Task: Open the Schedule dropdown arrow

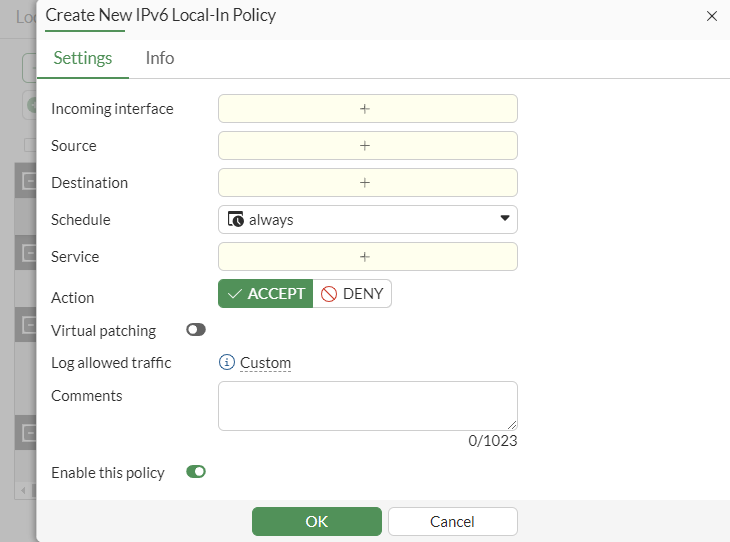Action: [x=504, y=220]
